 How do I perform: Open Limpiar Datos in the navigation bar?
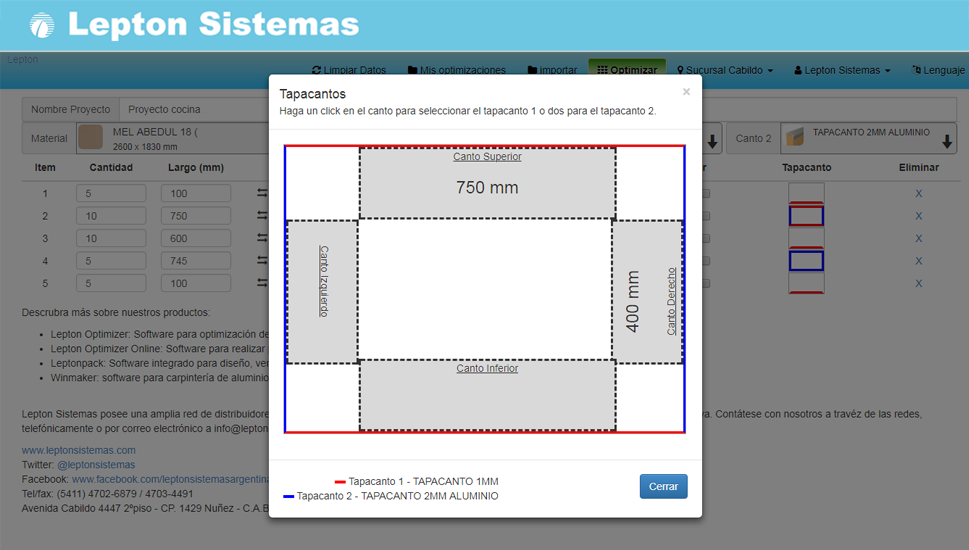(x=349, y=70)
